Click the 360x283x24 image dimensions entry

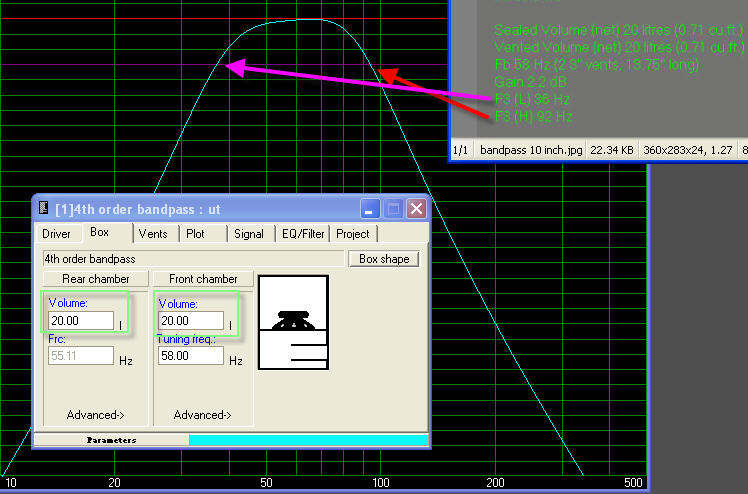pos(687,150)
